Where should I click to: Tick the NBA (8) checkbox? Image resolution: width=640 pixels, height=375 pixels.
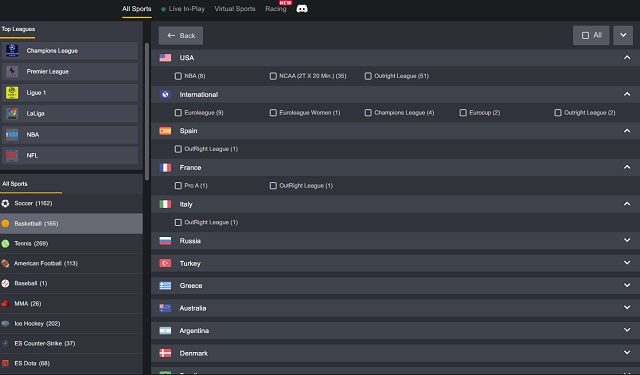178,76
